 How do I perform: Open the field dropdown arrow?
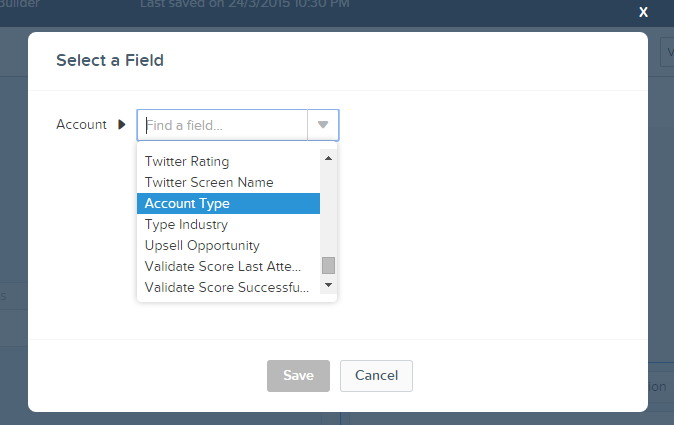(x=323, y=125)
